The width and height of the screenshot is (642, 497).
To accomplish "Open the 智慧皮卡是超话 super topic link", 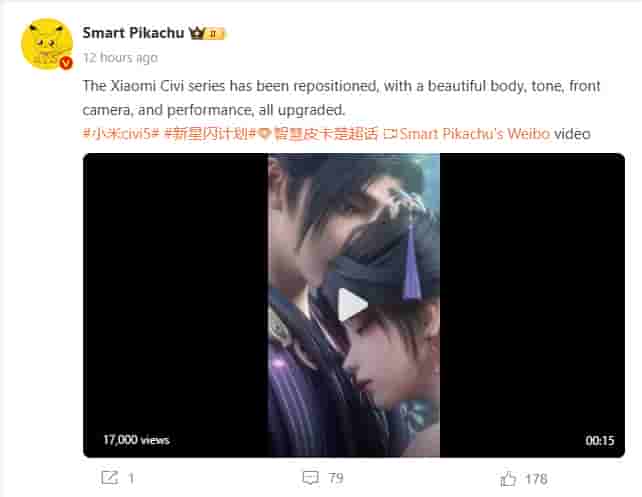I will [x=326, y=134].
